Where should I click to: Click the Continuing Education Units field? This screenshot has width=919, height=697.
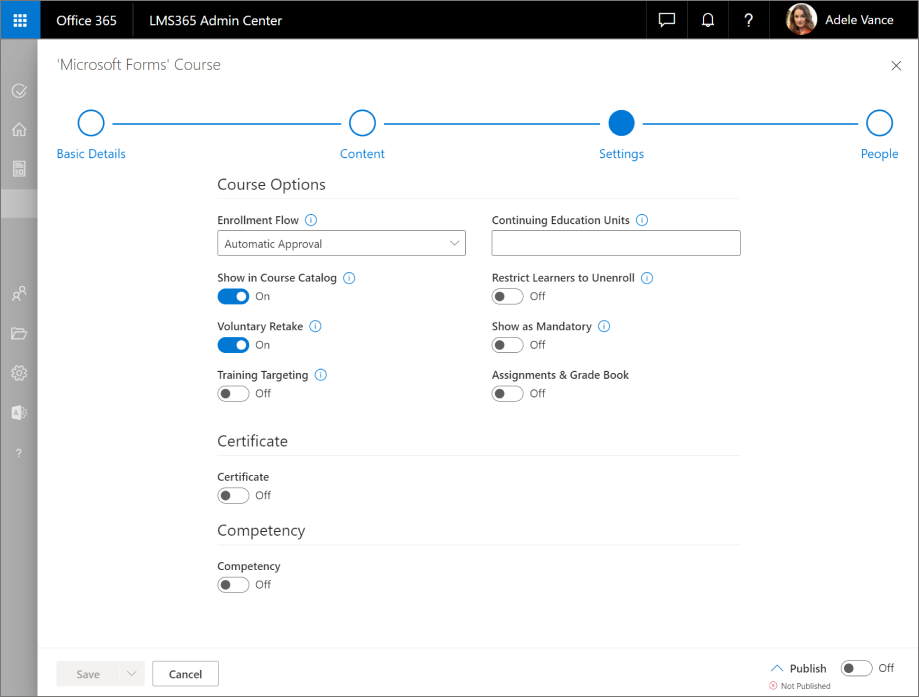point(616,243)
